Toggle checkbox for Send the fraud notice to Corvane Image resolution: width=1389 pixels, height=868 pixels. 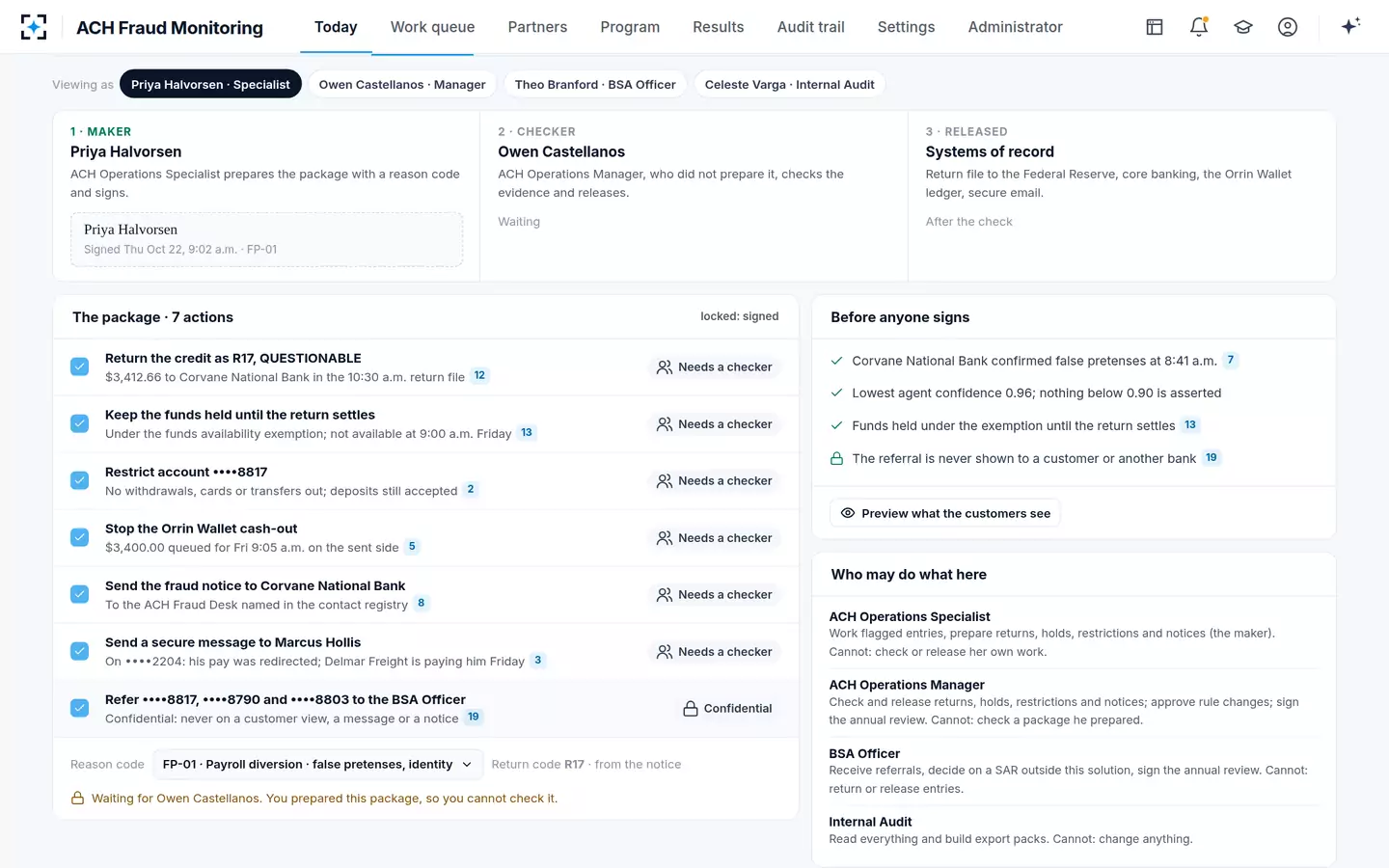(x=80, y=594)
